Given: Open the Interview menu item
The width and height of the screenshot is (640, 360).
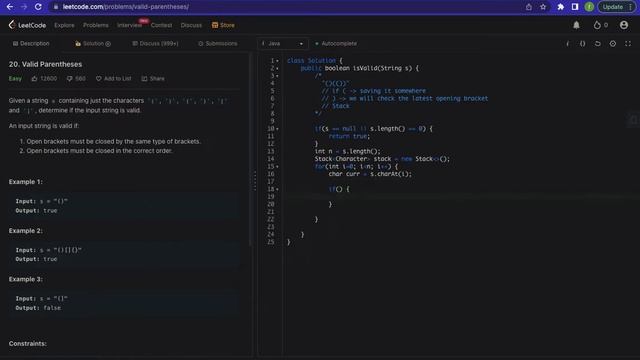Looking at the screenshot, I should (x=129, y=25).
